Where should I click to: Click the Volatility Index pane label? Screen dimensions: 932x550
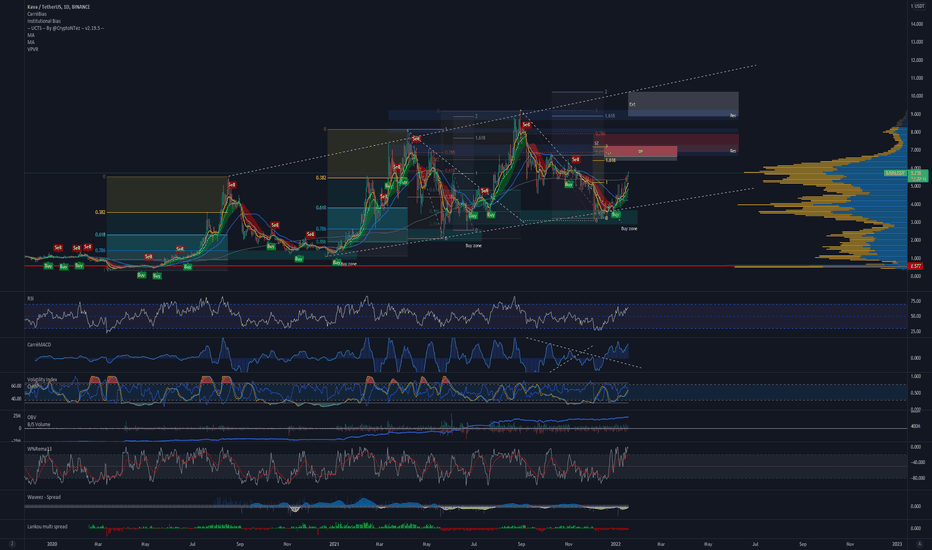coord(42,379)
